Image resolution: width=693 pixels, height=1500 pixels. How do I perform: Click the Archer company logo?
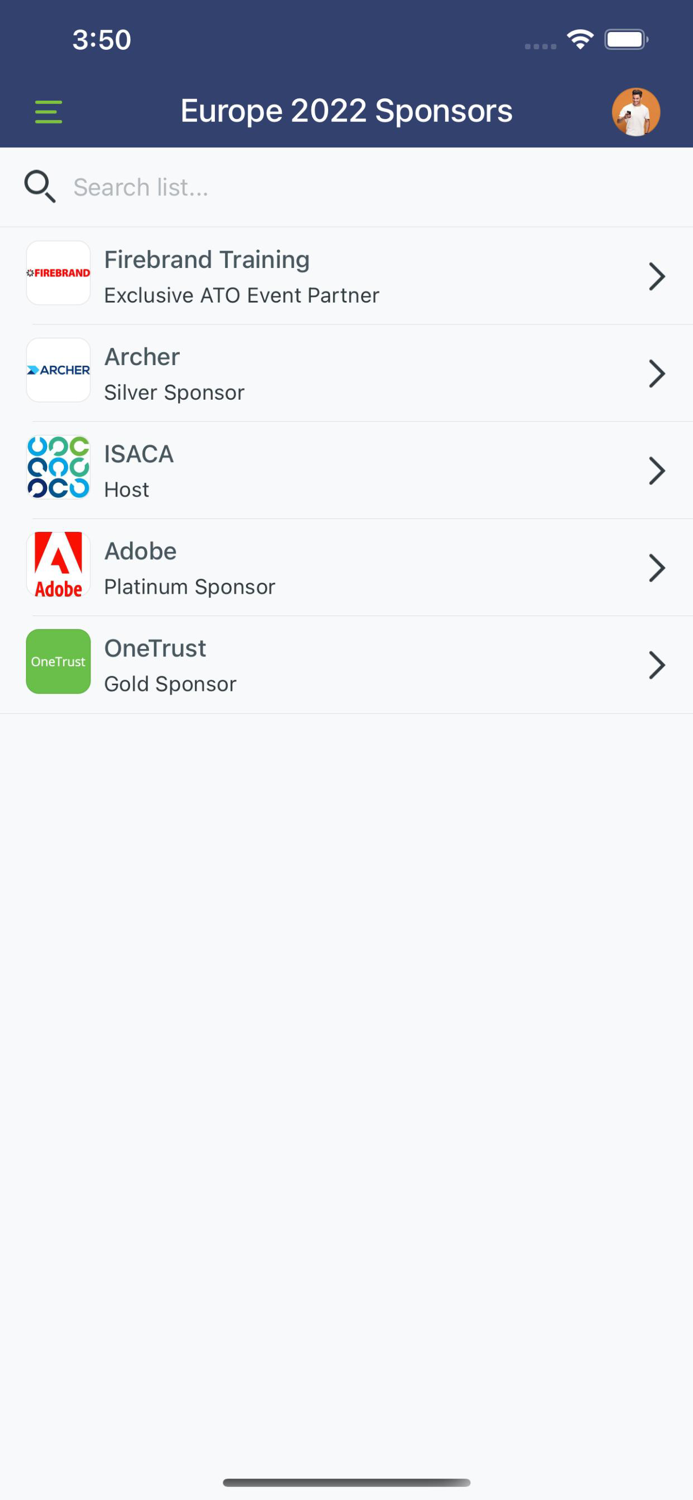pyautogui.click(x=57, y=369)
